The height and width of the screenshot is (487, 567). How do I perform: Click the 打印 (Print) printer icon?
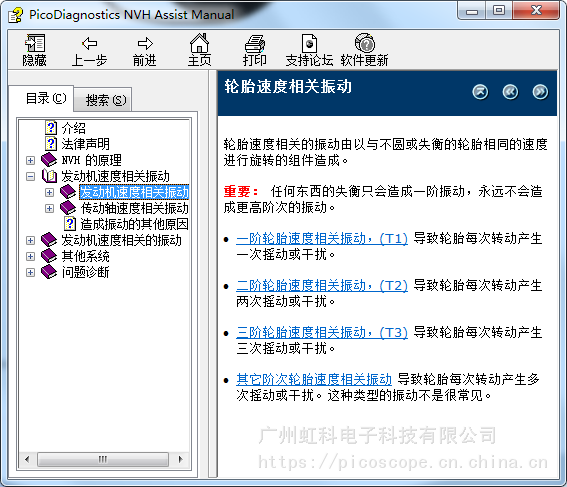(x=255, y=43)
